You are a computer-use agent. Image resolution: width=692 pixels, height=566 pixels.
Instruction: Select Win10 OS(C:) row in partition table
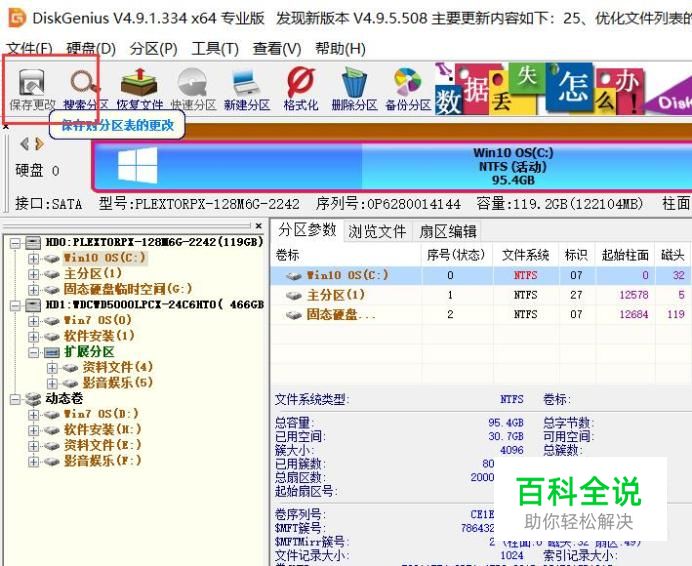click(481, 275)
